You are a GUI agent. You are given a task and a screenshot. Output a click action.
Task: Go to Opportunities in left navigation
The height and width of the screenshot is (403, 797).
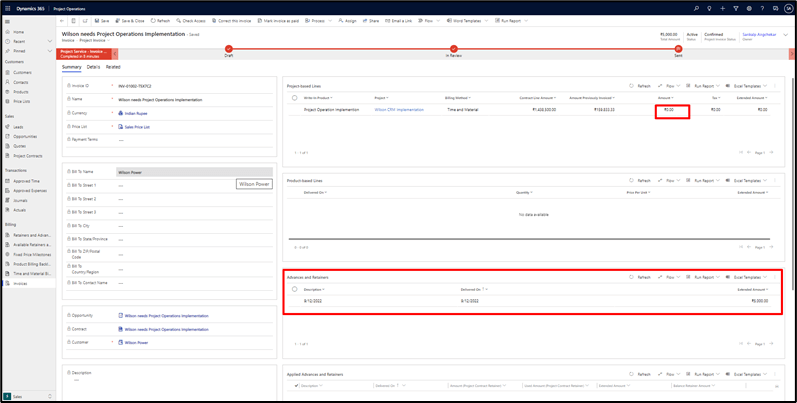point(25,136)
